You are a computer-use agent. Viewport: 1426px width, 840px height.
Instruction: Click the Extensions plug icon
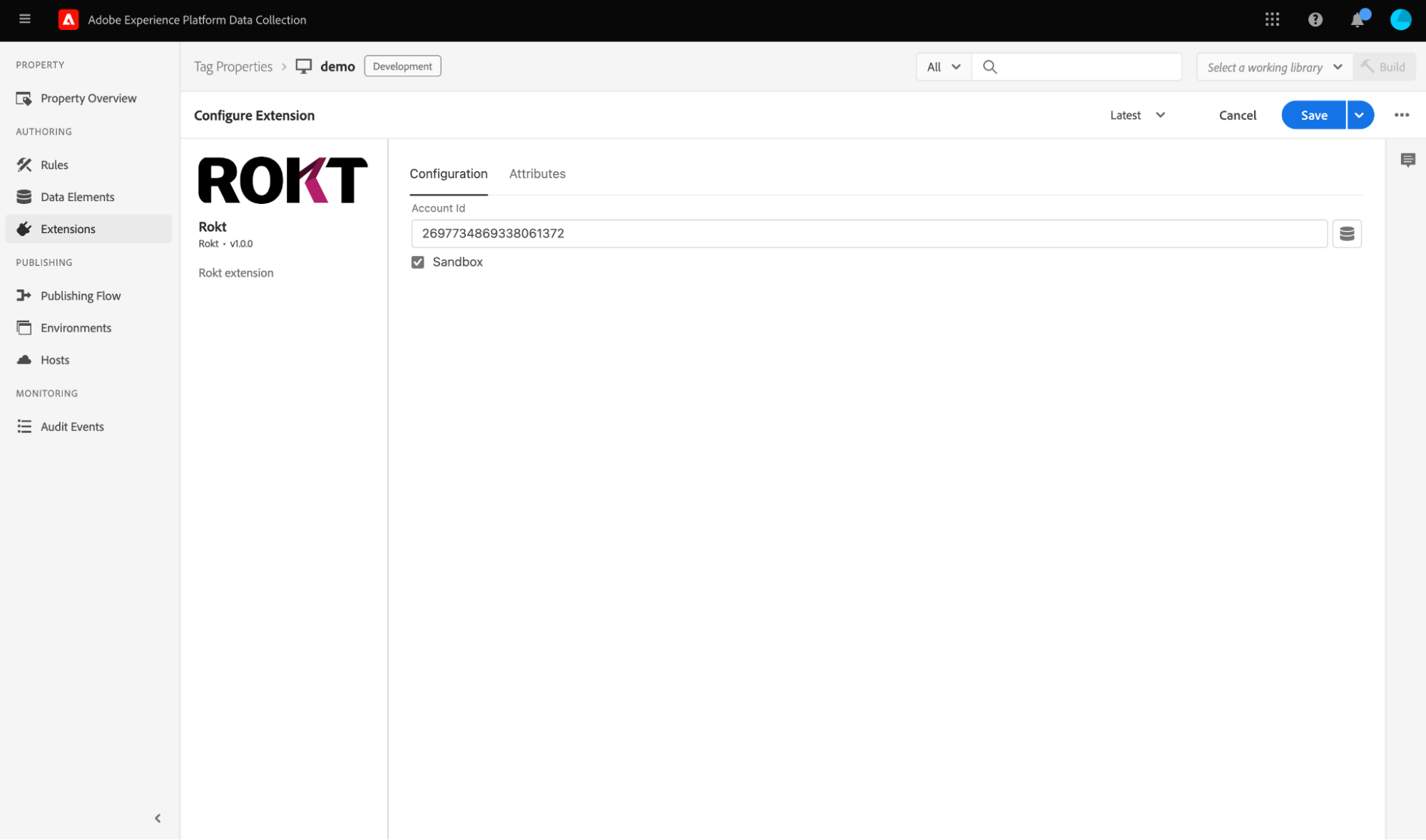[24, 229]
